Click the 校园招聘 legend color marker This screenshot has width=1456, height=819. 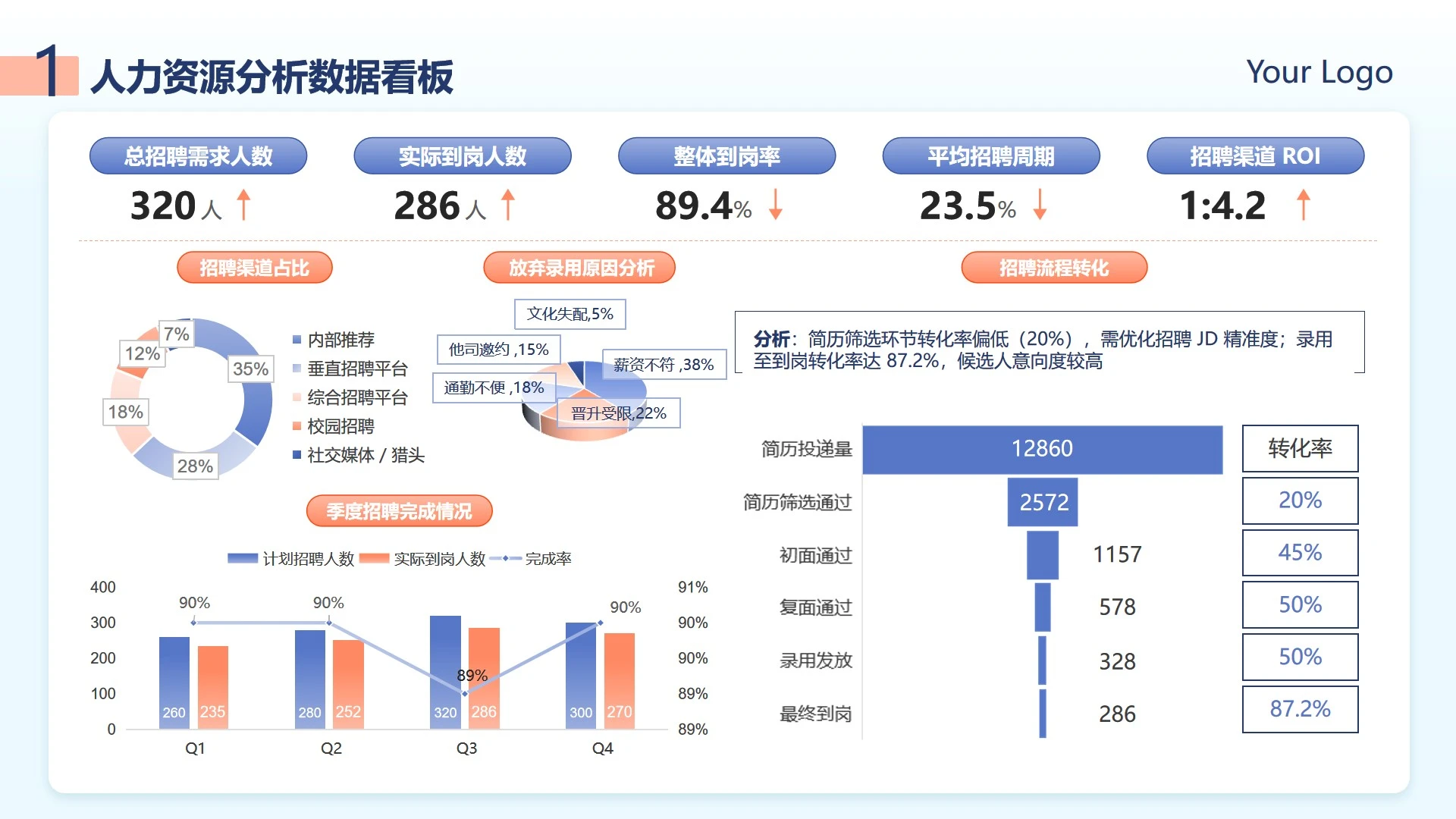[x=295, y=427]
